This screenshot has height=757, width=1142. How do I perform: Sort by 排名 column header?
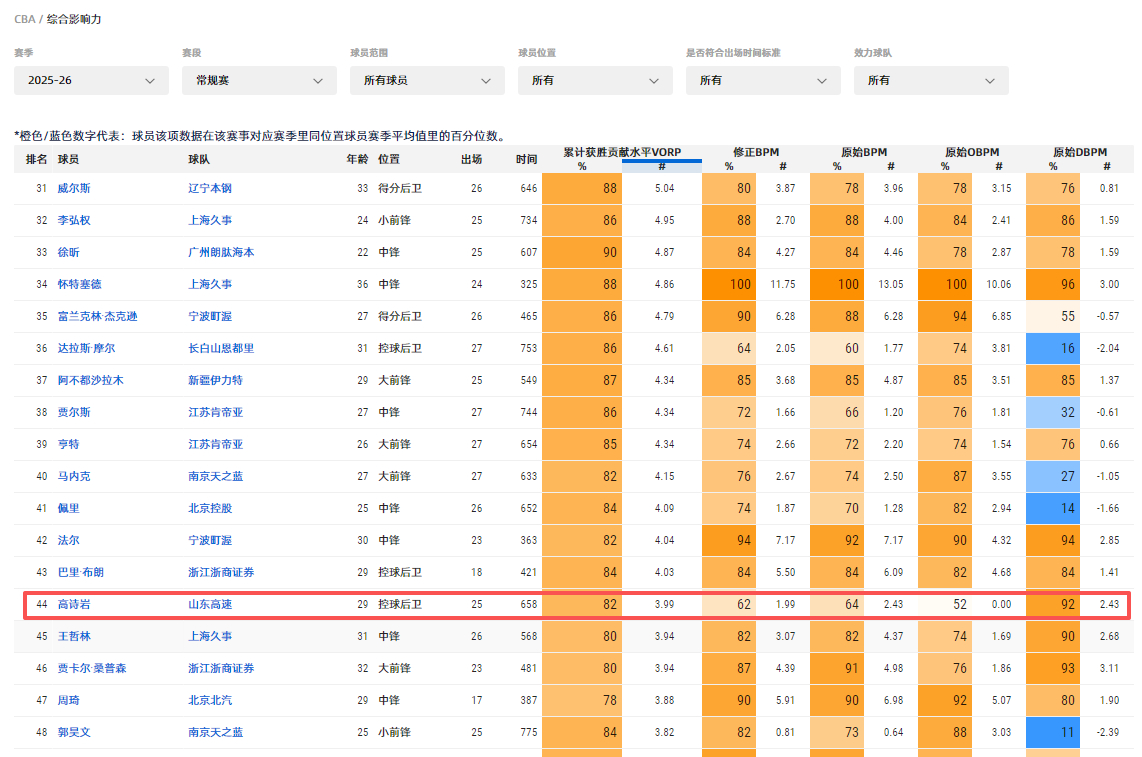tap(36, 159)
